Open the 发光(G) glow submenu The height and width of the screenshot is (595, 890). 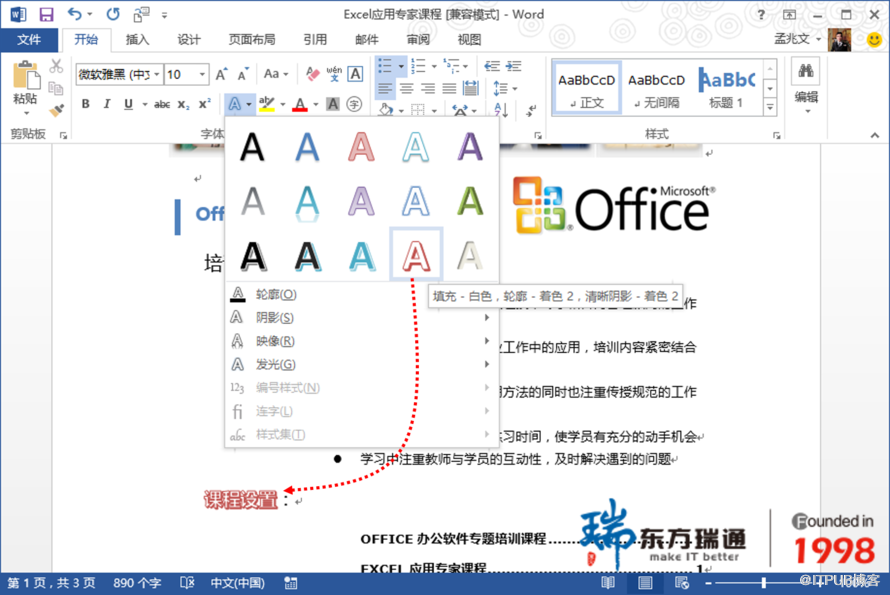[361, 364]
